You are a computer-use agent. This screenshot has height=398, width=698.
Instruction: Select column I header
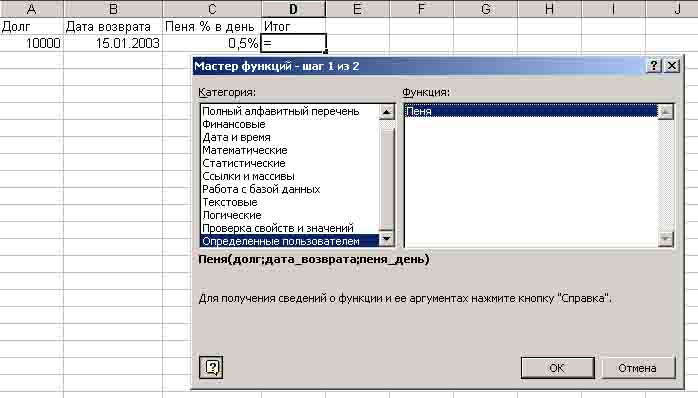(x=613, y=8)
